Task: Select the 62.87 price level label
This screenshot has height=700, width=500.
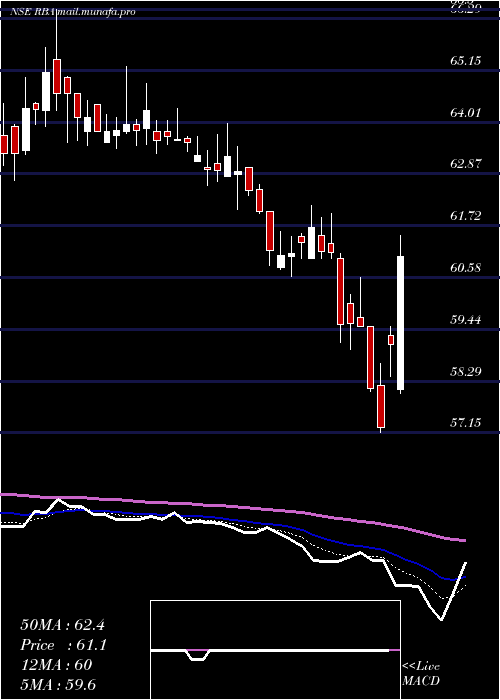Action: 466,164
